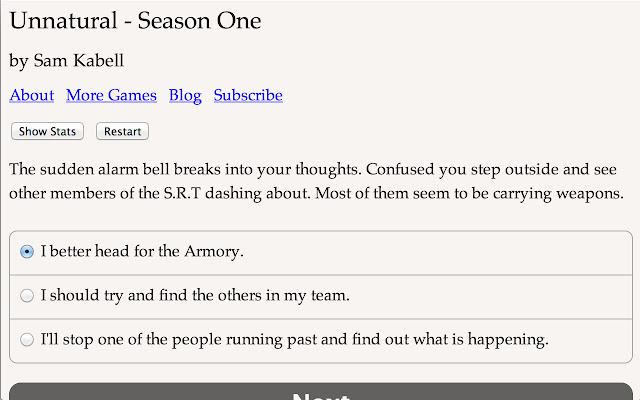
Task: Restart the game with Restart button
Action: point(122,131)
